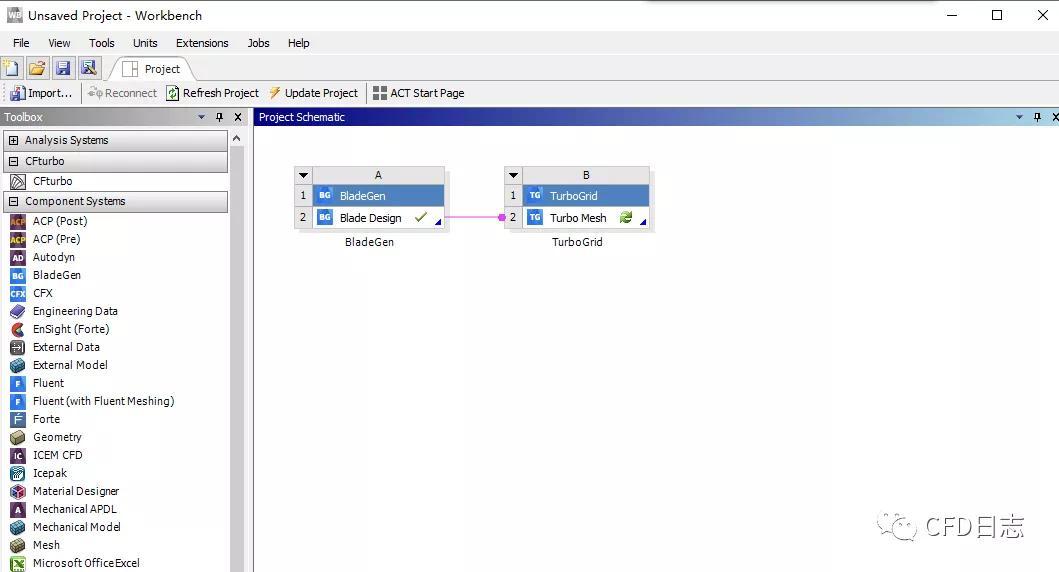Select the ACP (Post) component icon
The image size is (1059, 572).
[18, 221]
